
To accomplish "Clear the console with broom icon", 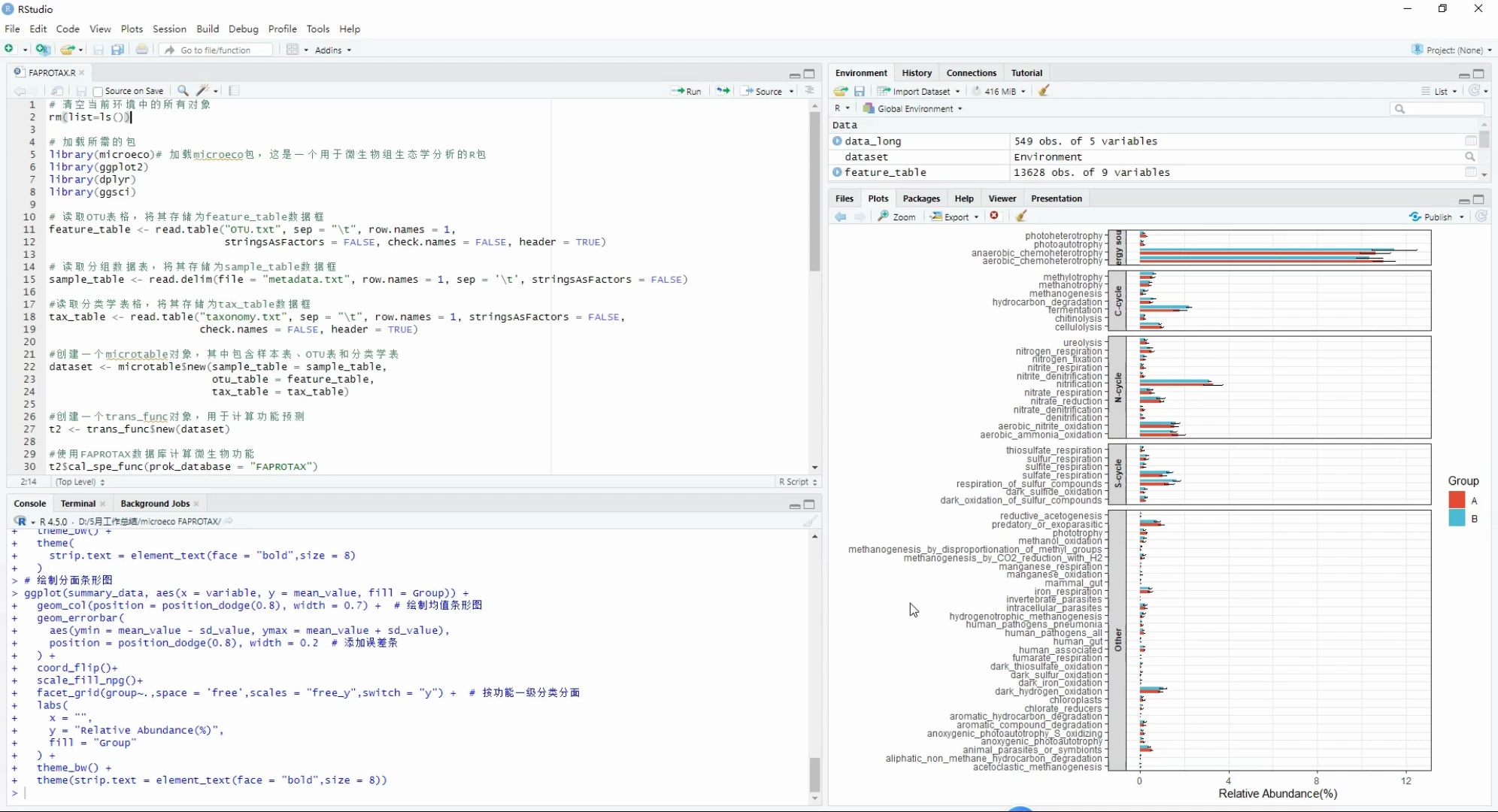I will click(x=810, y=521).
